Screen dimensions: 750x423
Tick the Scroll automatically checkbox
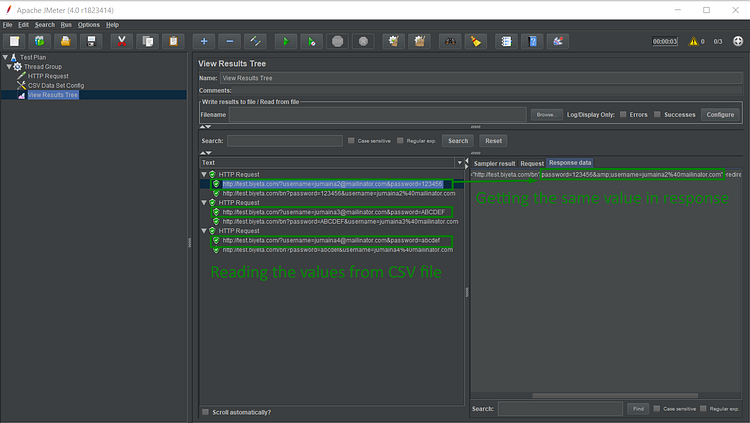click(x=206, y=412)
